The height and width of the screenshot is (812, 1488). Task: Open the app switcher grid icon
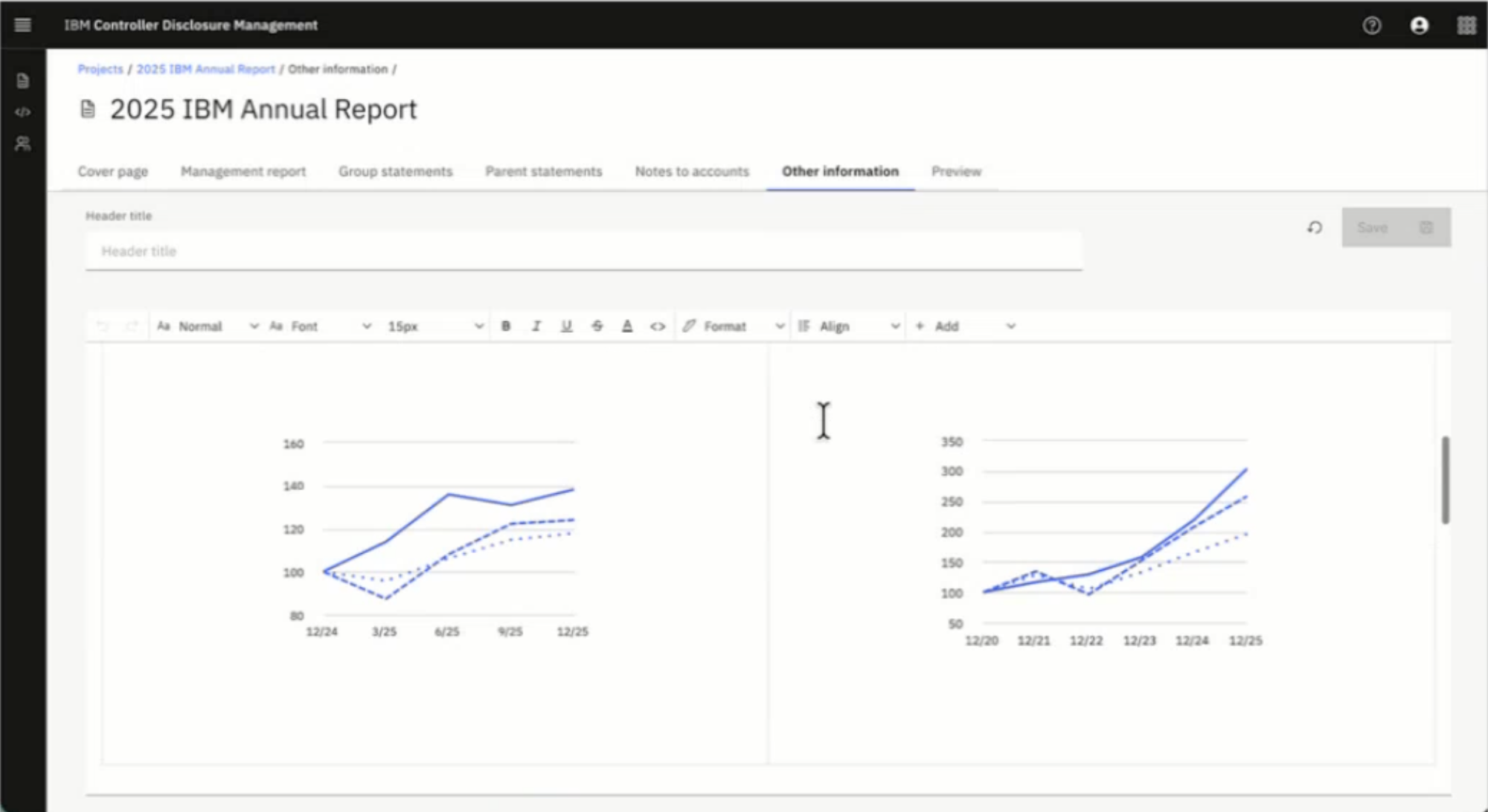coord(1466,25)
